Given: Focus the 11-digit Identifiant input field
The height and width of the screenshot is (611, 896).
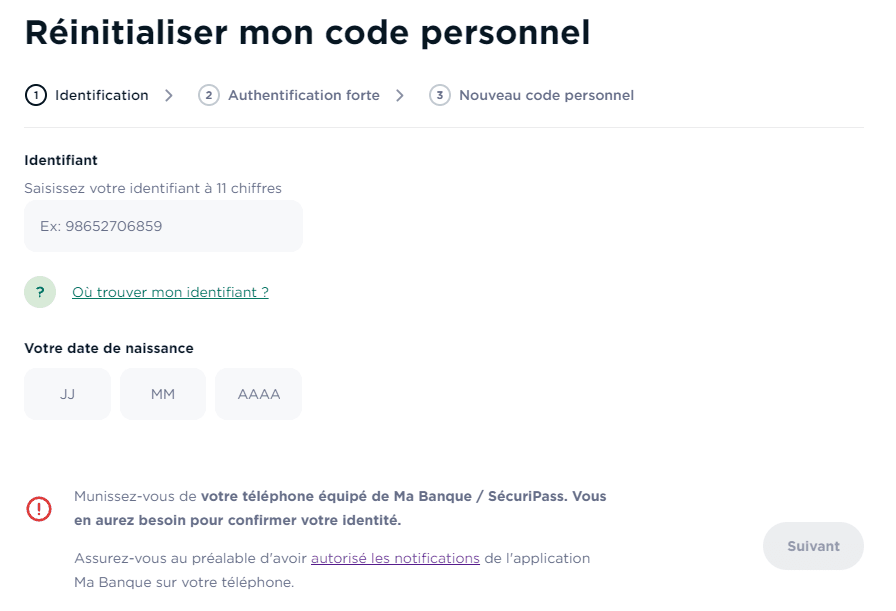Looking at the screenshot, I should [x=163, y=226].
